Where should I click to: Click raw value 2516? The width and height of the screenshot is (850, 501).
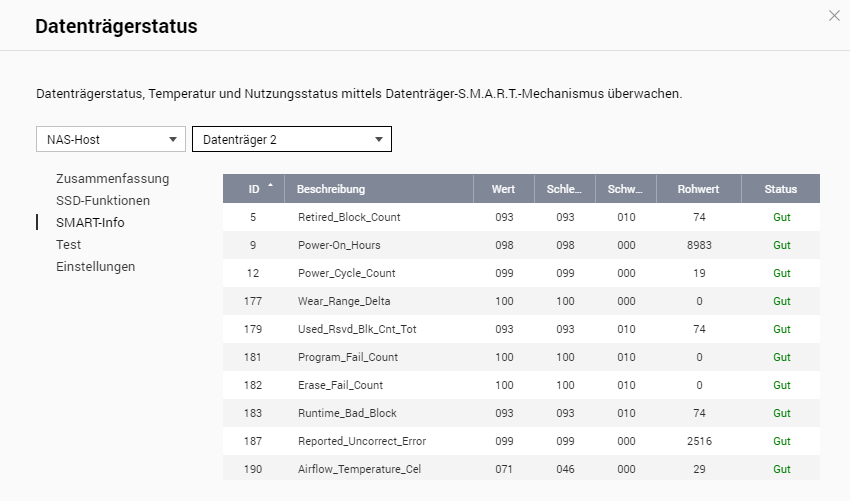click(699, 441)
